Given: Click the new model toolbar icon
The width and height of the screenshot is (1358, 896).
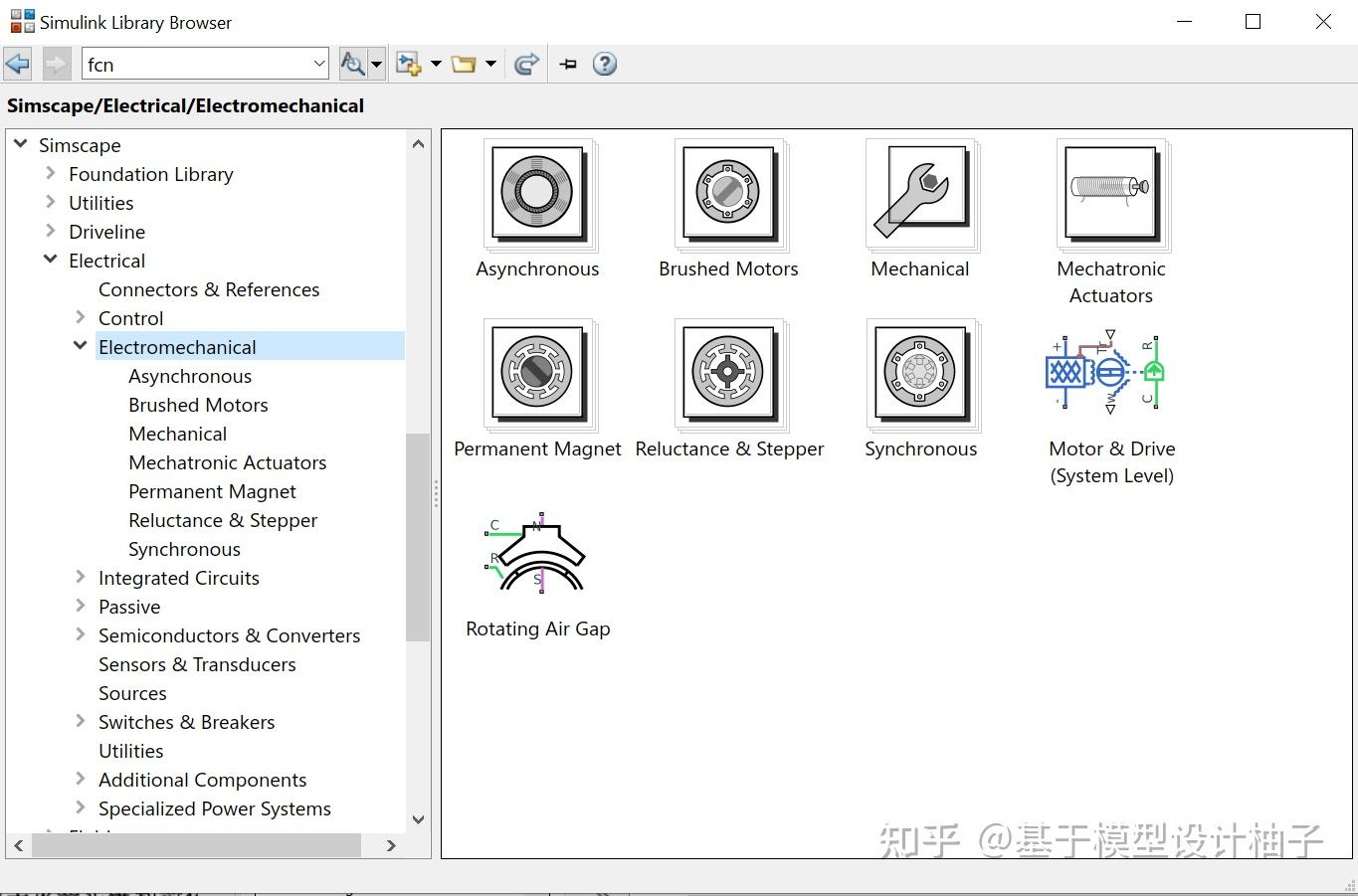Looking at the screenshot, I should pyautogui.click(x=408, y=63).
